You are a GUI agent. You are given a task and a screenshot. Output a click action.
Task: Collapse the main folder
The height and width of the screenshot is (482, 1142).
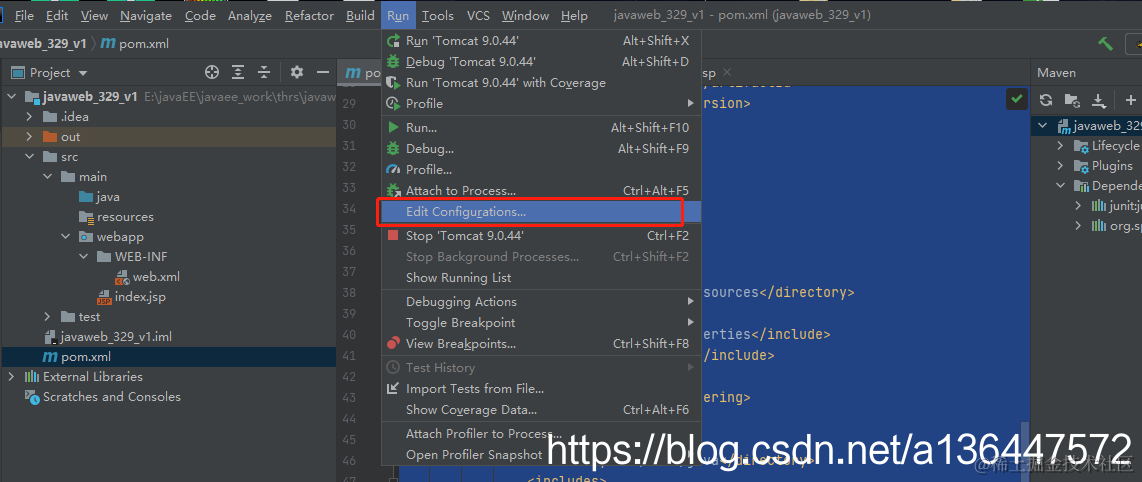[47, 177]
